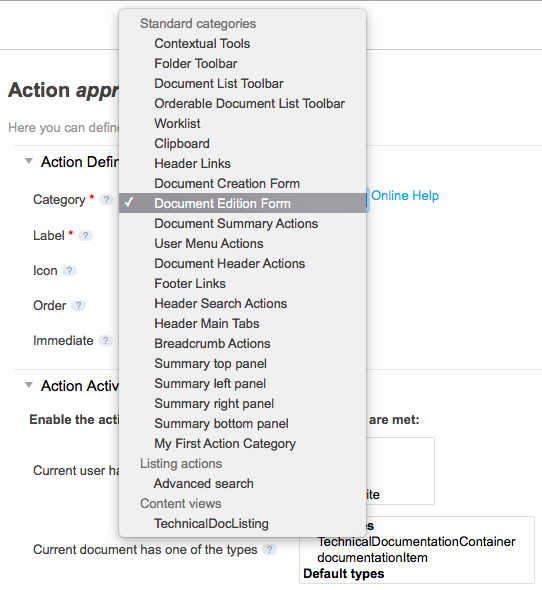This screenshot has height=590, width=542.
Task: Open the Label field help icon
Action: pos(85,236)
